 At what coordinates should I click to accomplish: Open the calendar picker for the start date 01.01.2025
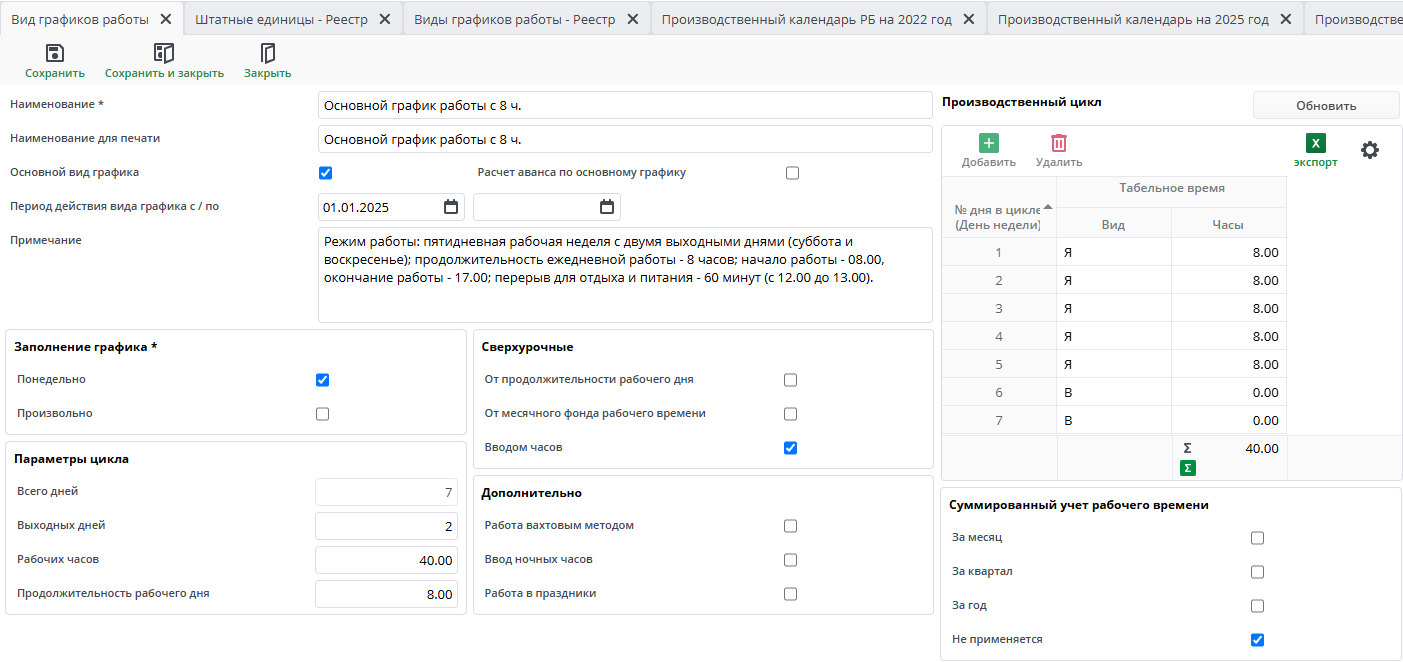pyautogui.click(x=451, y=207)
